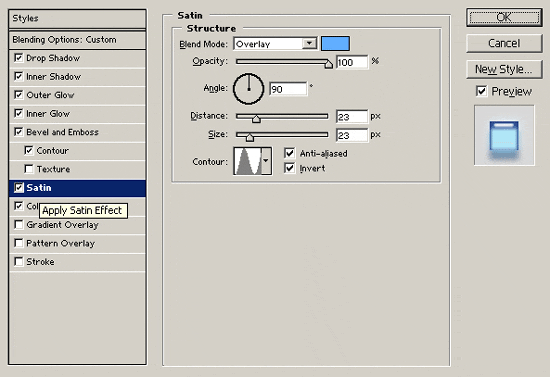Click the Size slider handle
Image resolution: width=550 pixels, height=377 pixels.
point(250,137)
